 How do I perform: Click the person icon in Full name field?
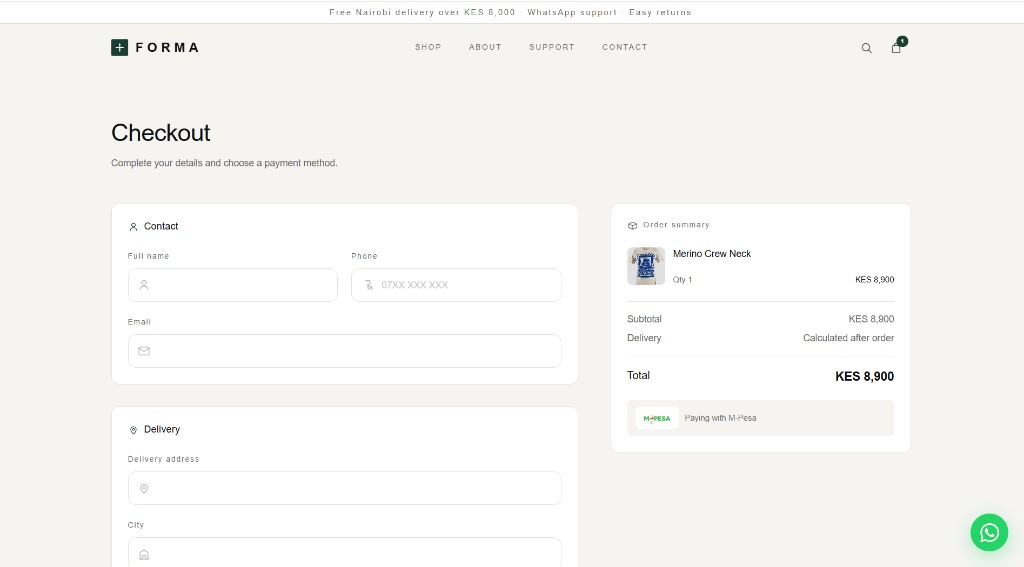pyautogui.click(x=144, y=285)
